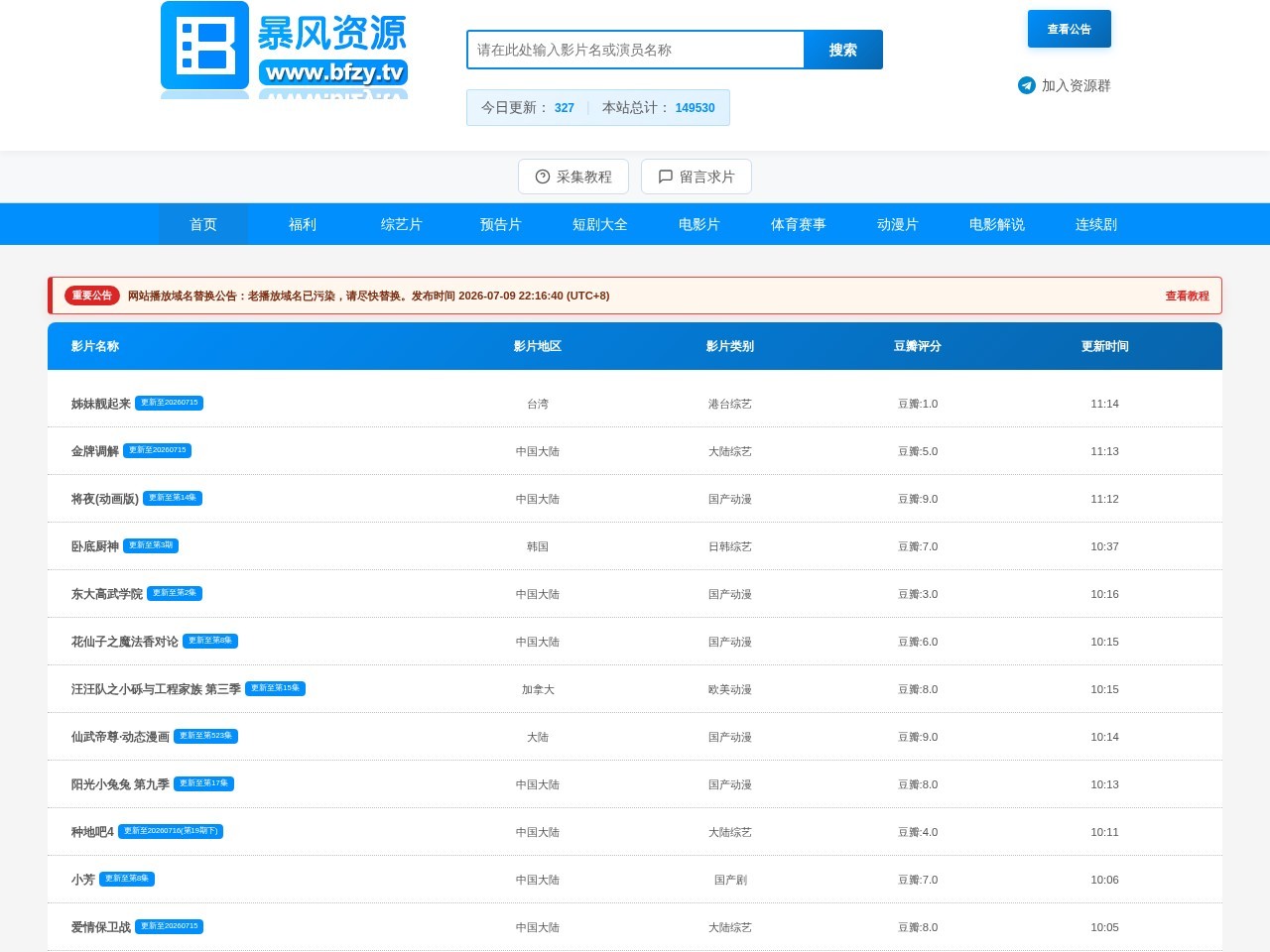Screen dimensions: 1270x952
Task: Select the 首页 navigation tab
Action: tap(203, 224)
